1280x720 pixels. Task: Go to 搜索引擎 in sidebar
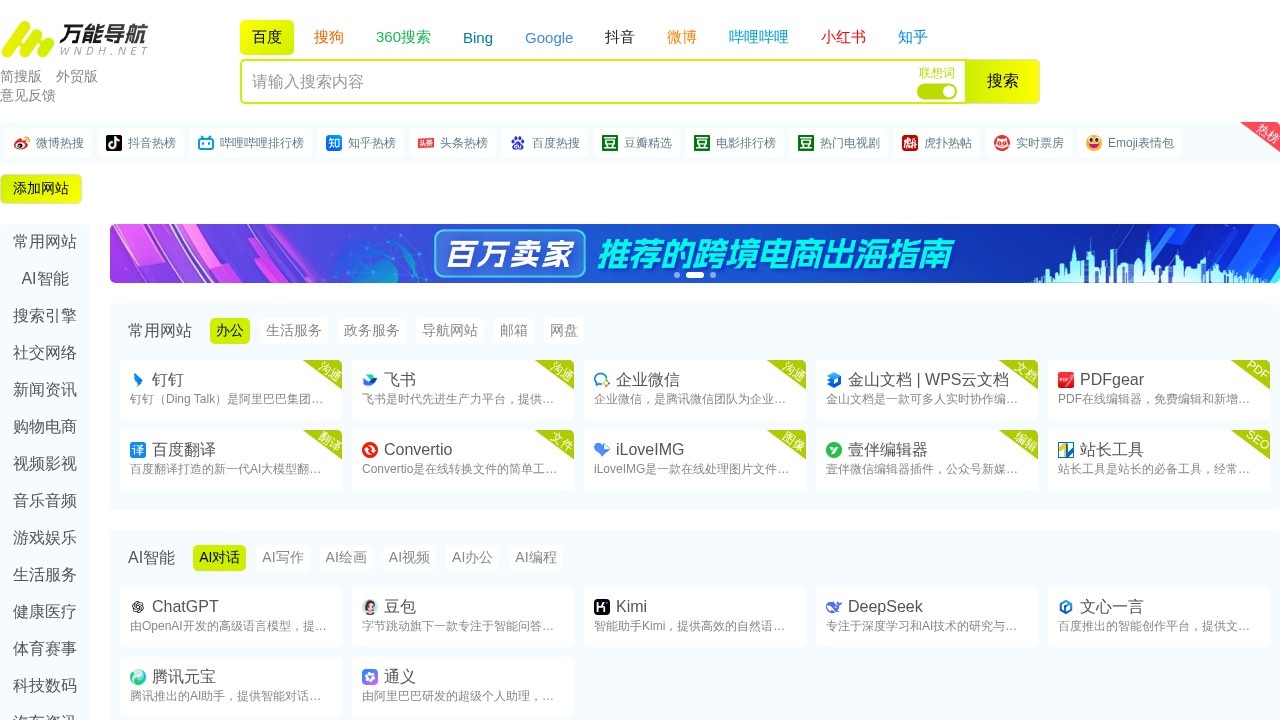[x=45, y=316]
